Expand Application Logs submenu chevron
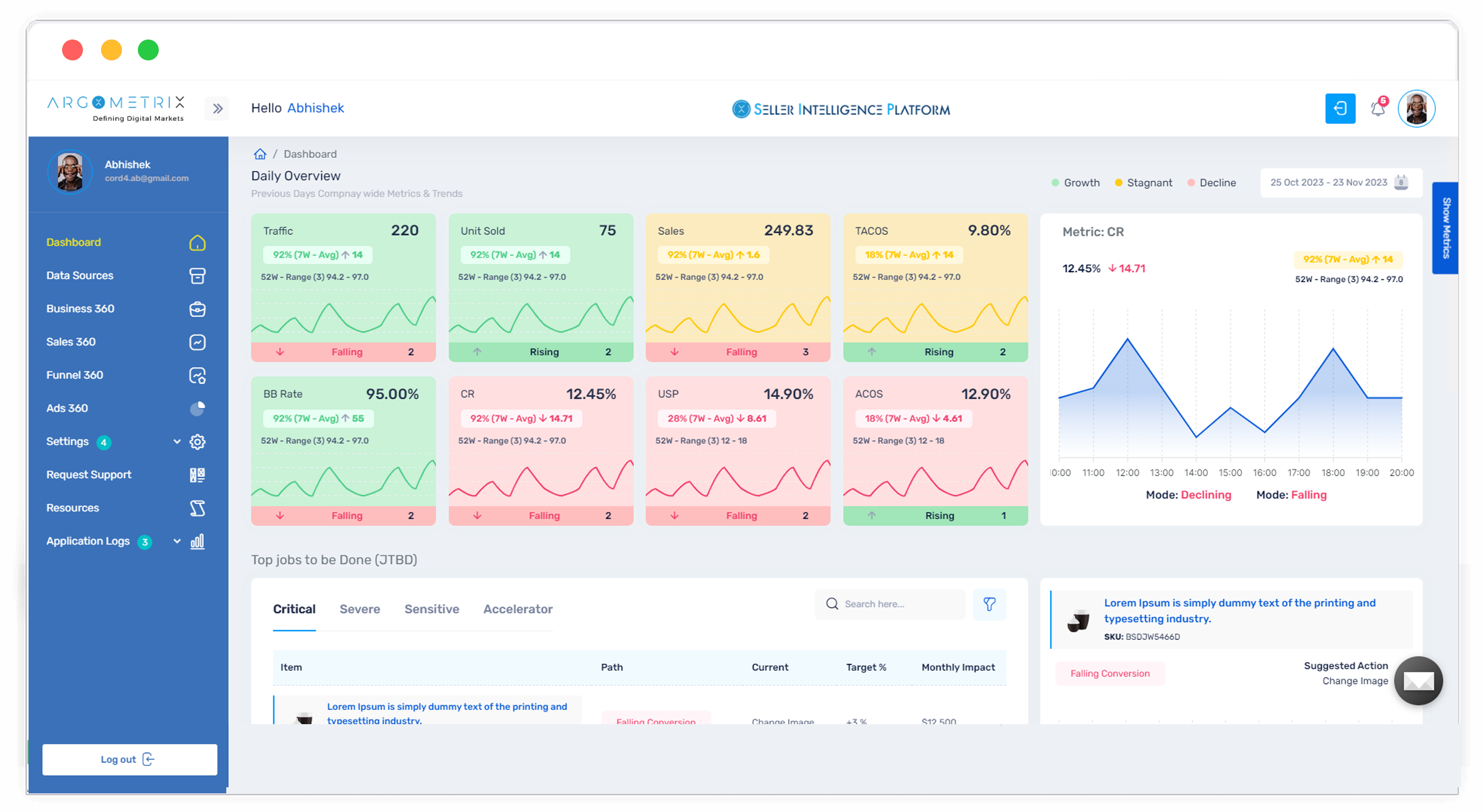The width and height of the screenshot is (1483, 812). coord(177,541)
